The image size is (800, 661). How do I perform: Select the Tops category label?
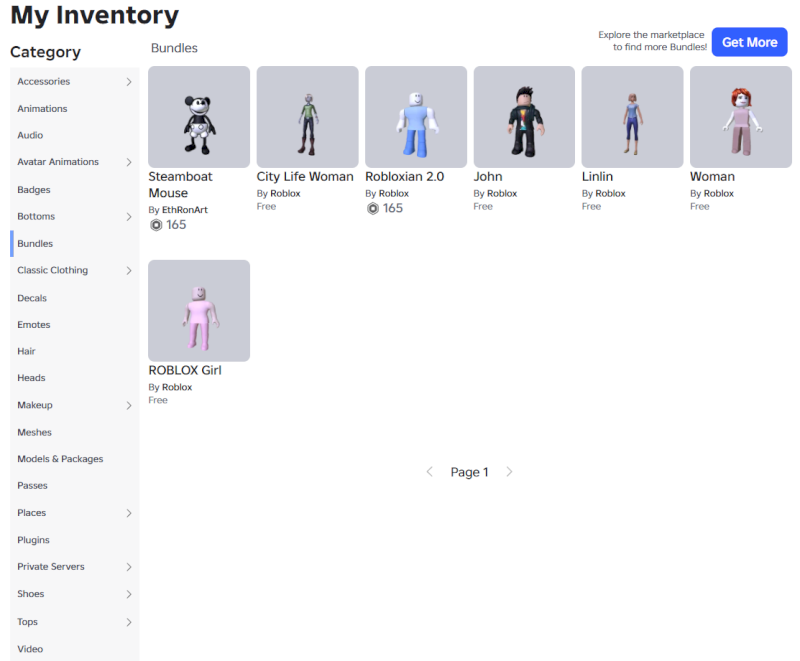pyautogui.click(x=27, y=622)
